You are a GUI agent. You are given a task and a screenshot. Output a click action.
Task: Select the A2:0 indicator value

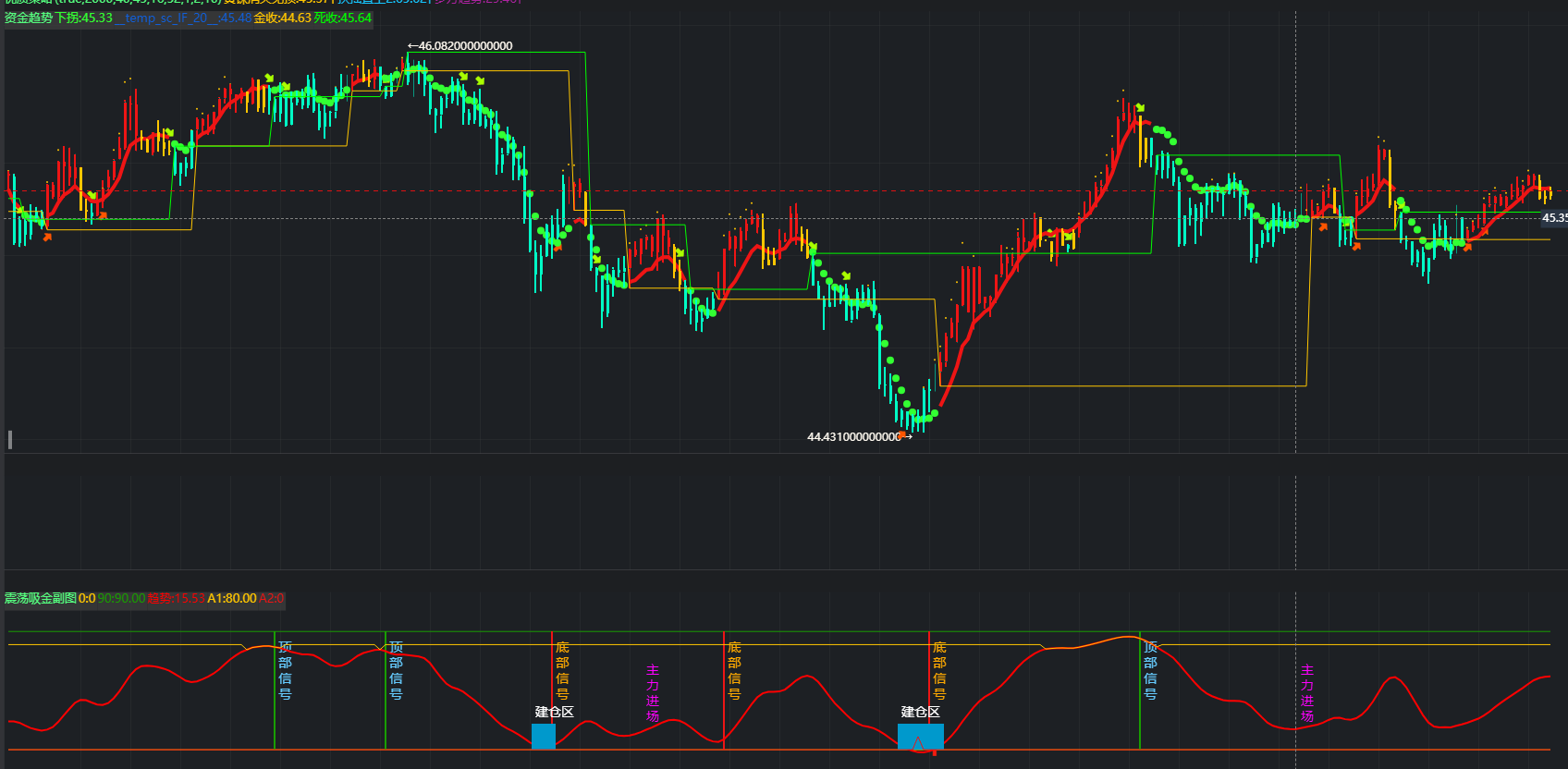[271, 598]
